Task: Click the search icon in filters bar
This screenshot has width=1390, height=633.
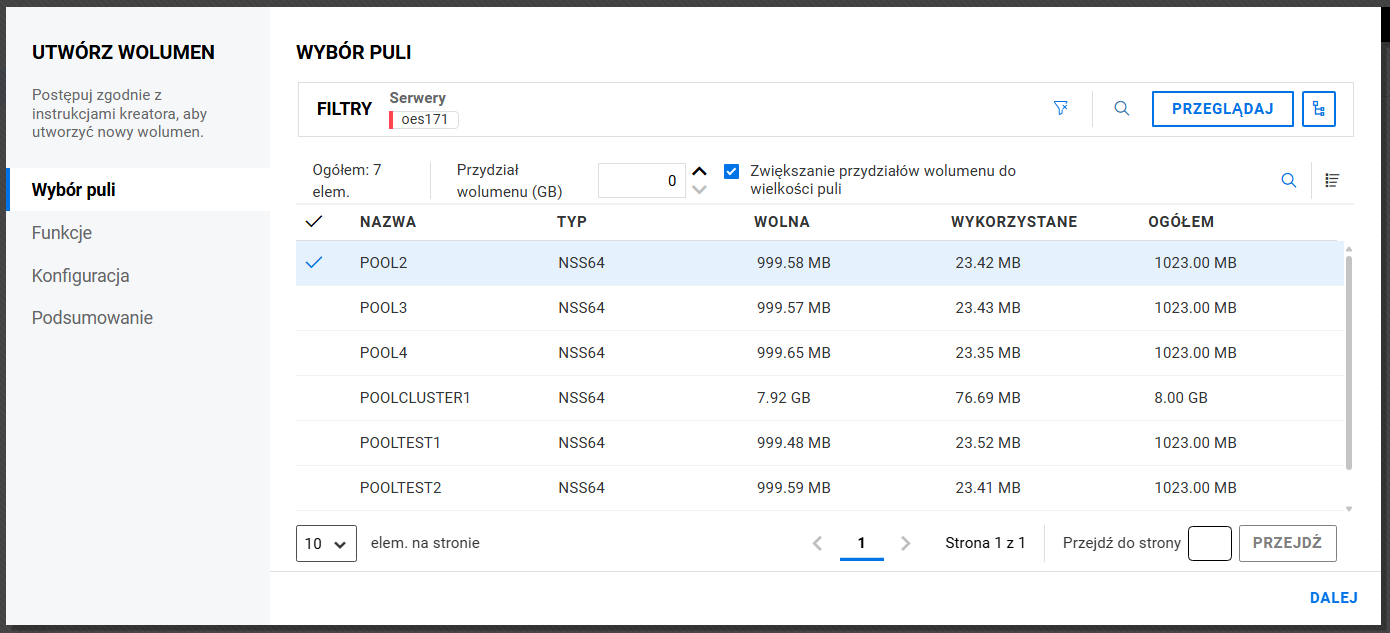Action: pos(1122,108)
